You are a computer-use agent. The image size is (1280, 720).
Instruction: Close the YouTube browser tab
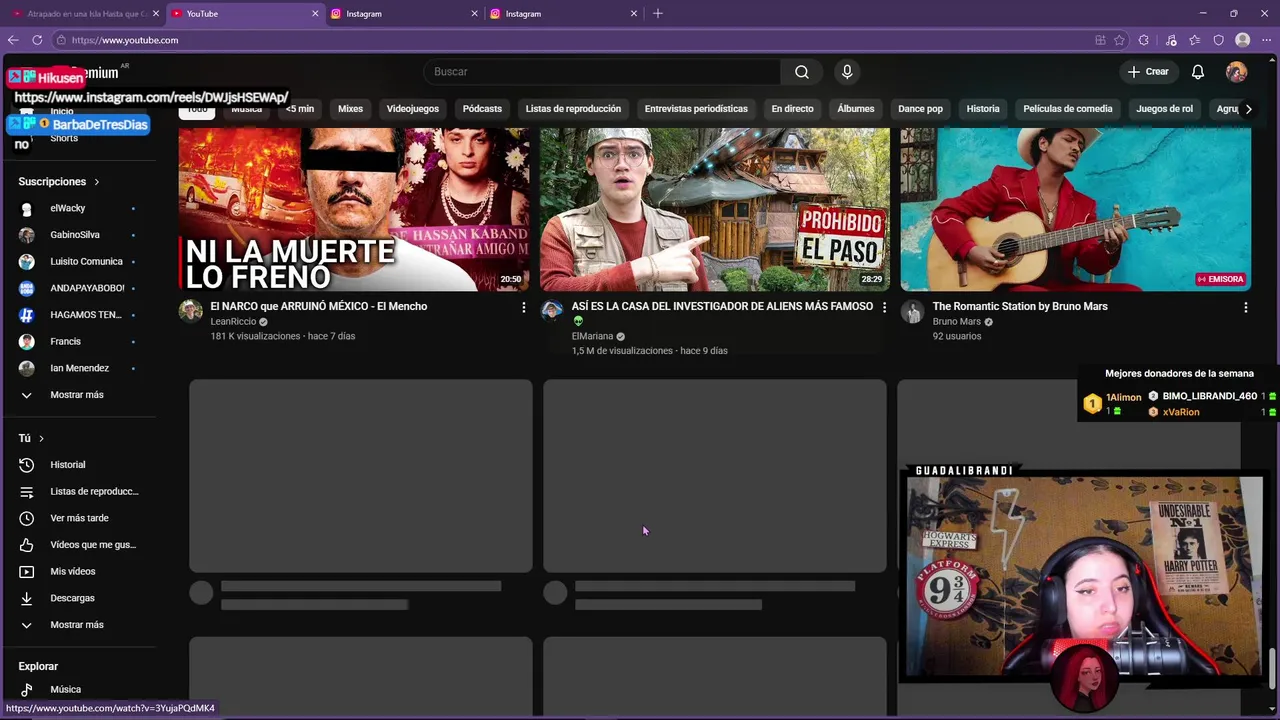[x=315, y=14]
